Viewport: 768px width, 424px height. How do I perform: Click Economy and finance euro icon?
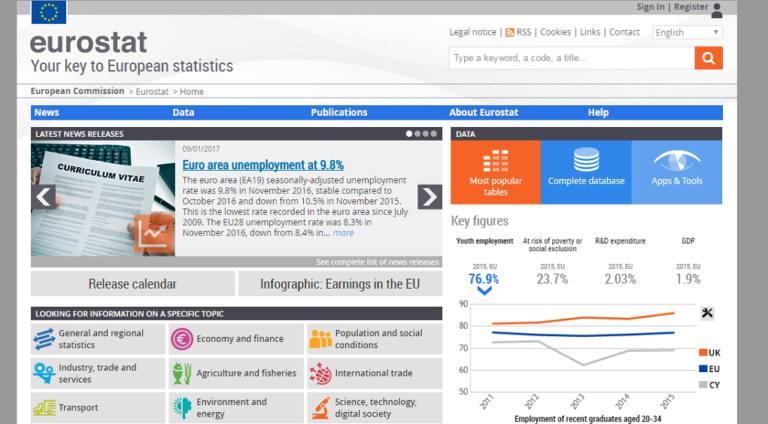[x=182, y=339]
